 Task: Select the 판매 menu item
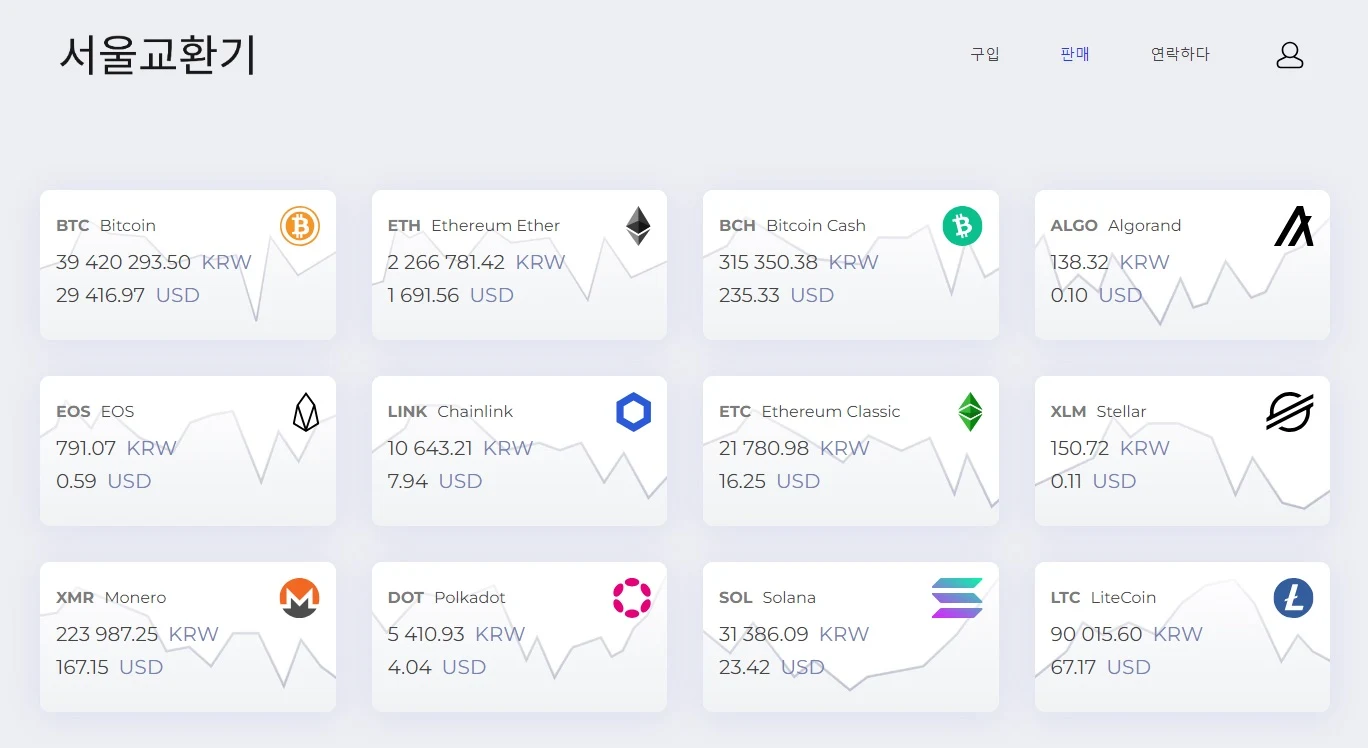(1075, 54)
